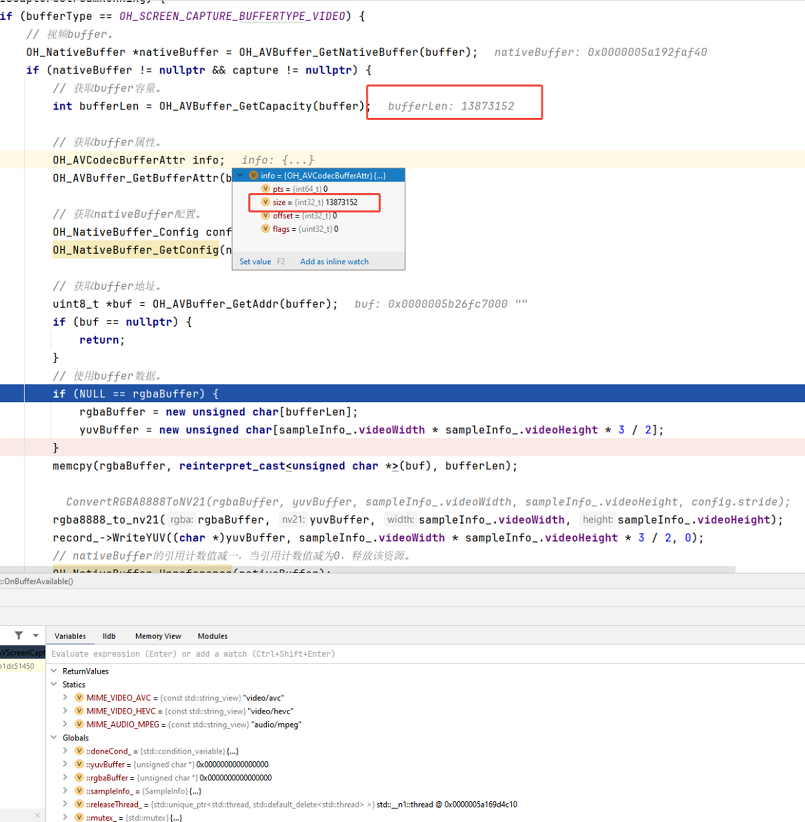Screen dimensions: 805x822
Task: Click the Set value link in popup
Action: [255, 262]
